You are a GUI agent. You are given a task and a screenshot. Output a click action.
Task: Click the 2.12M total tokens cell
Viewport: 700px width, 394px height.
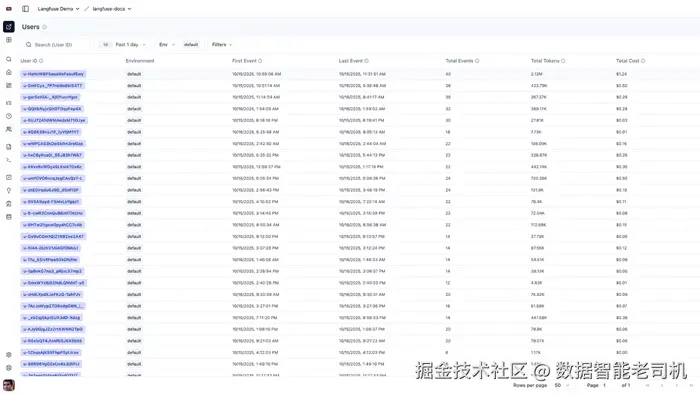tap(536, 74)
